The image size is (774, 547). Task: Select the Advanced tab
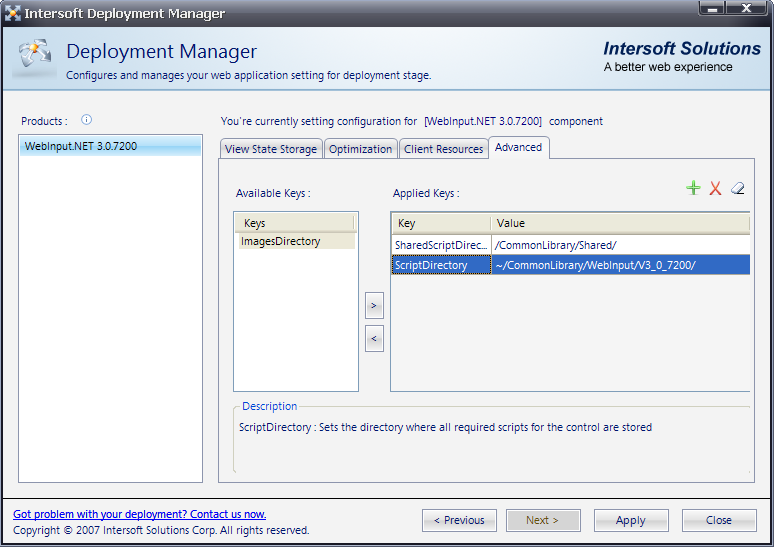point(518,147)
